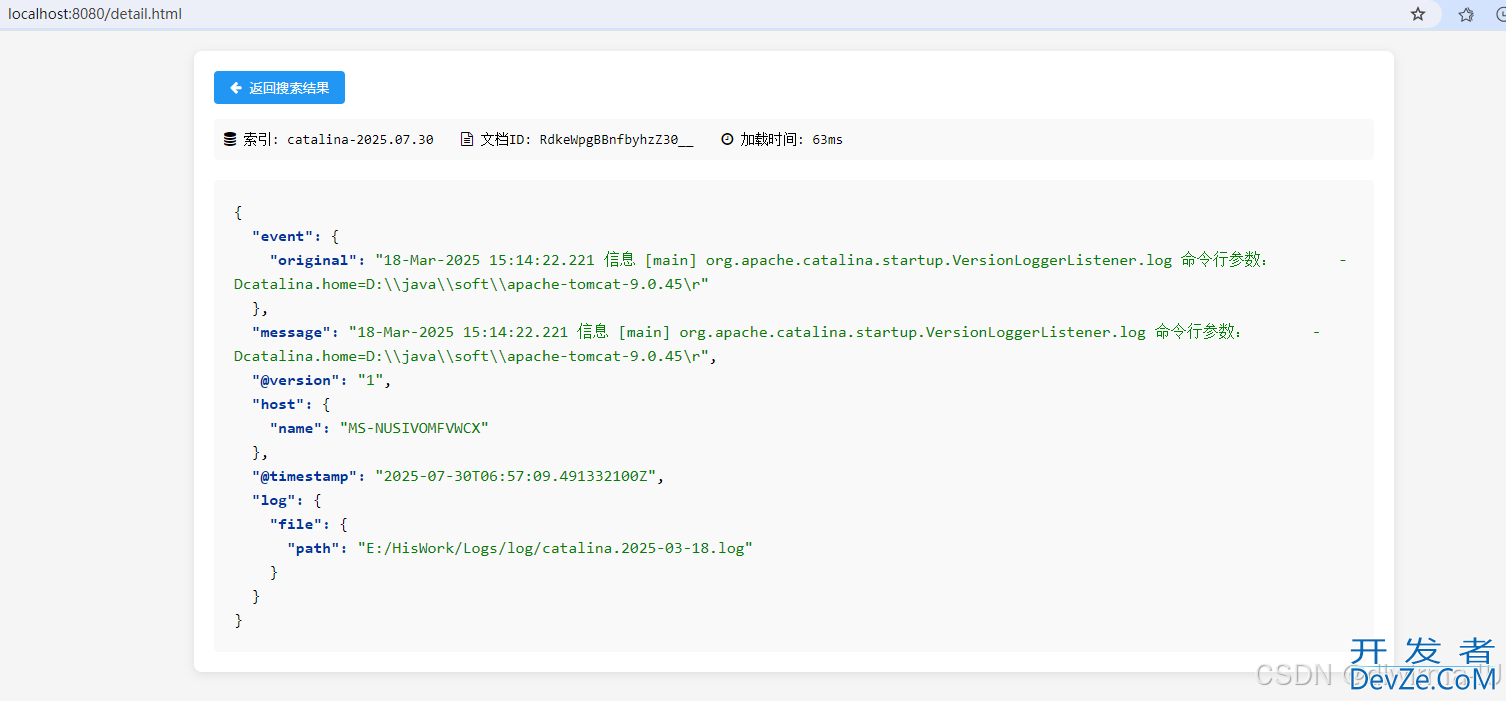Click the "log" JSON key
1506x701 pixels.
274,500
